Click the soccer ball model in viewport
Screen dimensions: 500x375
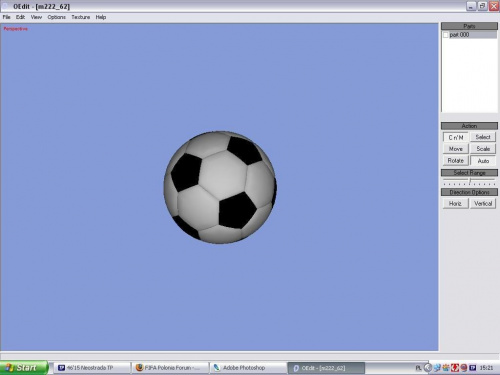220,187
